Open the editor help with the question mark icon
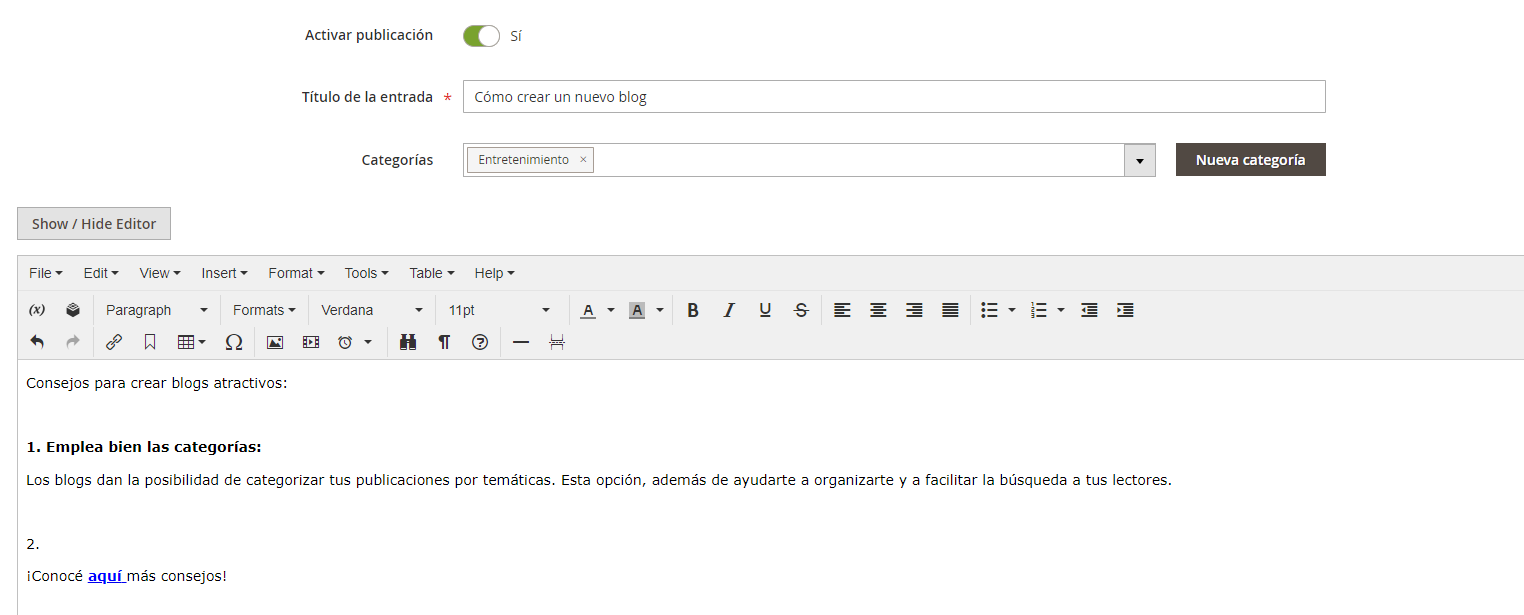This screenshot has height=615, width=1524. (x=480, y=342)
